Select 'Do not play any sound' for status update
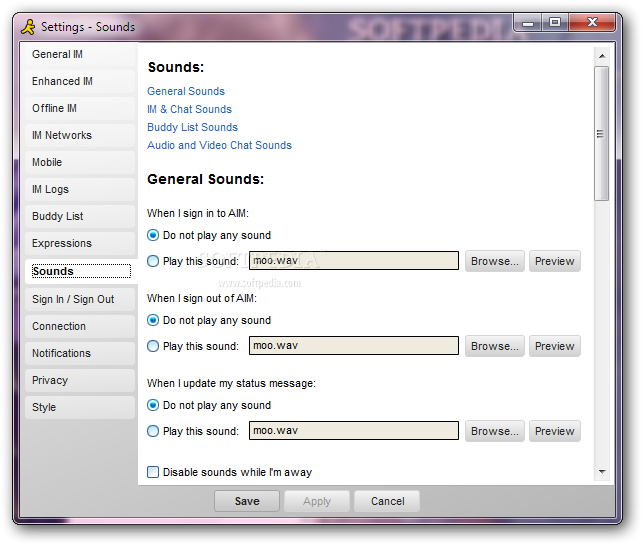This screenshot has width=643, height=545. click(153, 406)
